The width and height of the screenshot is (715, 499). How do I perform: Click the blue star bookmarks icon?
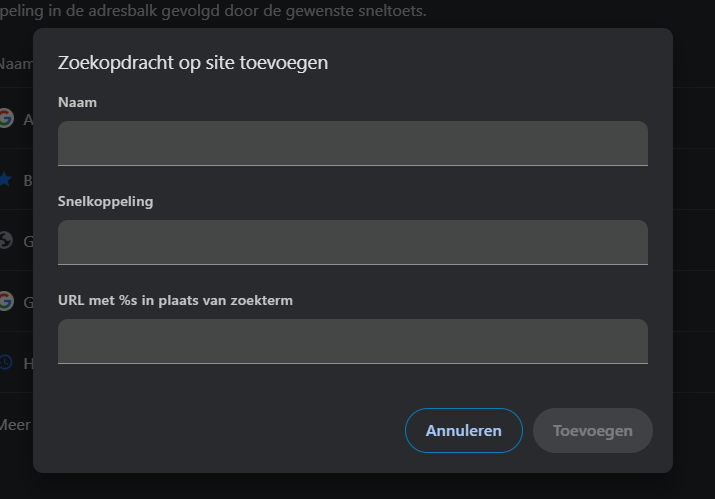pos(5,179)
